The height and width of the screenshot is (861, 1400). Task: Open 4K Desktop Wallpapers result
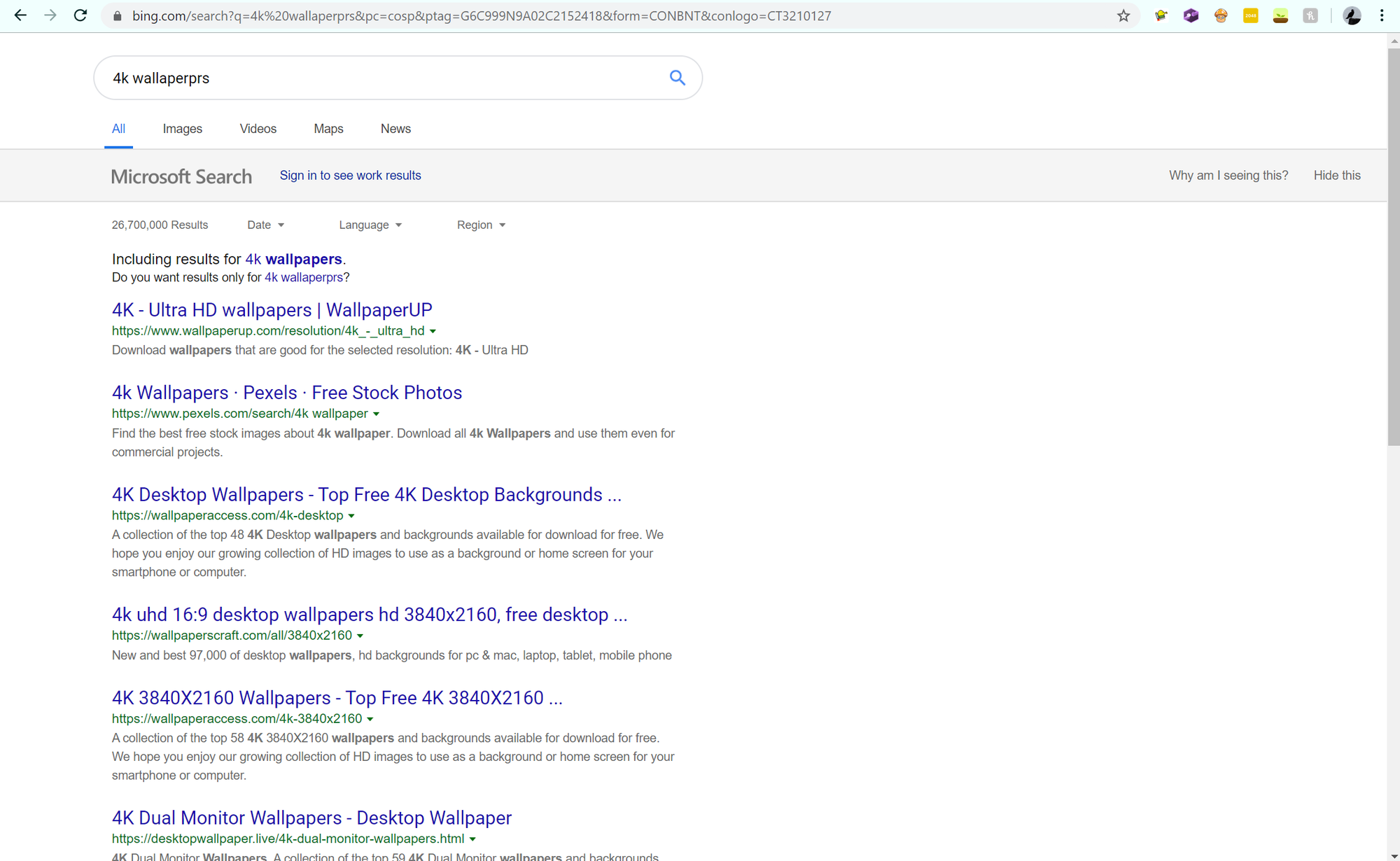(x=367, y=495)
